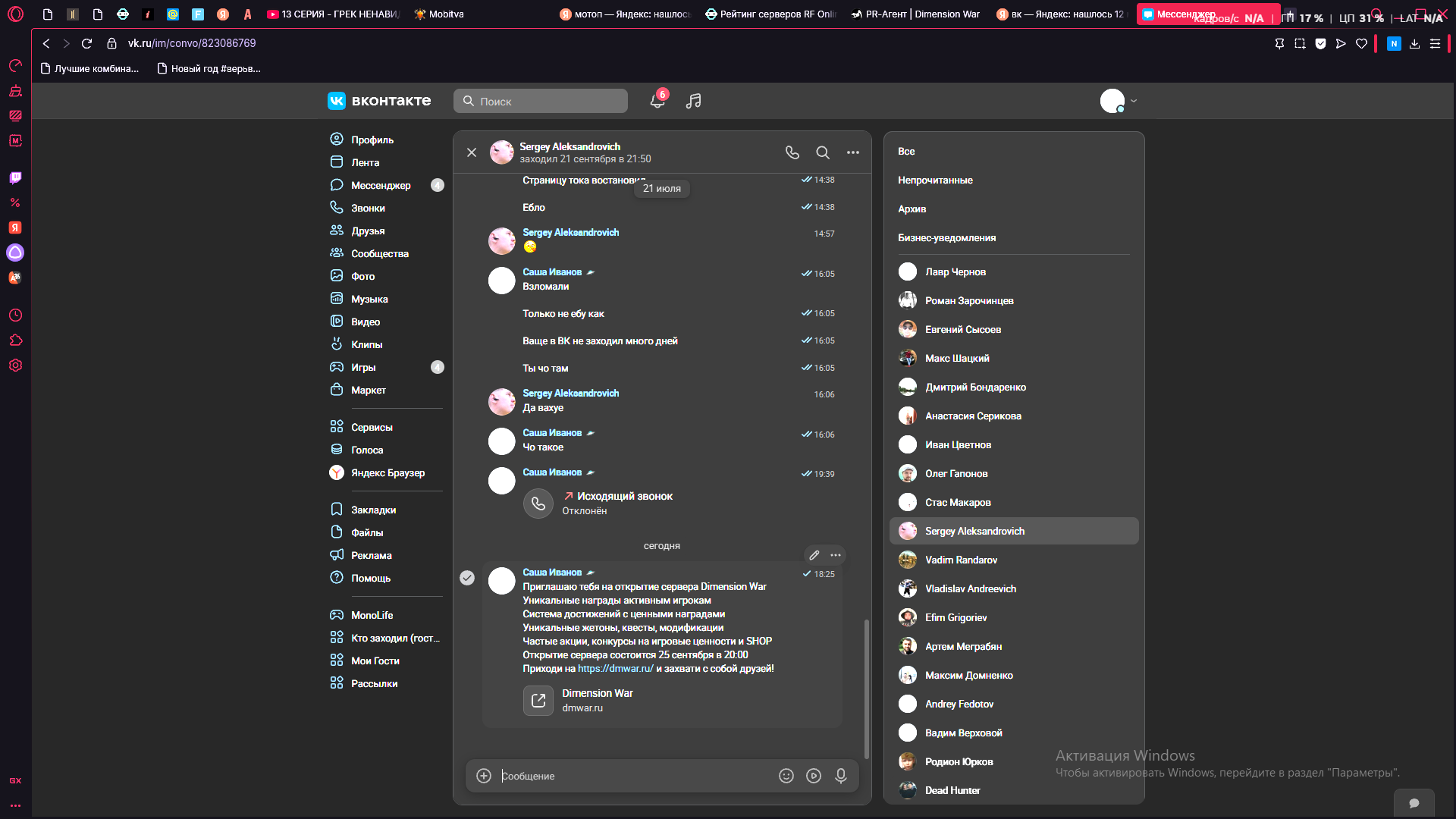Open the VK music note icon
Viewport: 1456px width, 819px height.
[x=693, y=101]
